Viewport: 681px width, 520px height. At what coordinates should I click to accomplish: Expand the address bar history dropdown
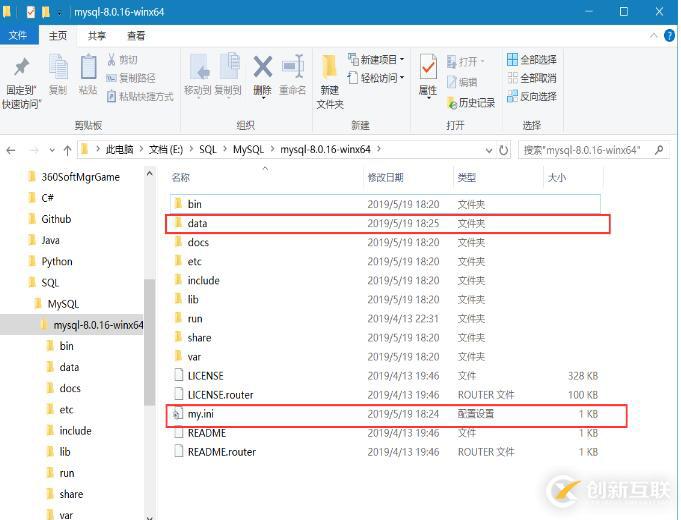point(489,150)
